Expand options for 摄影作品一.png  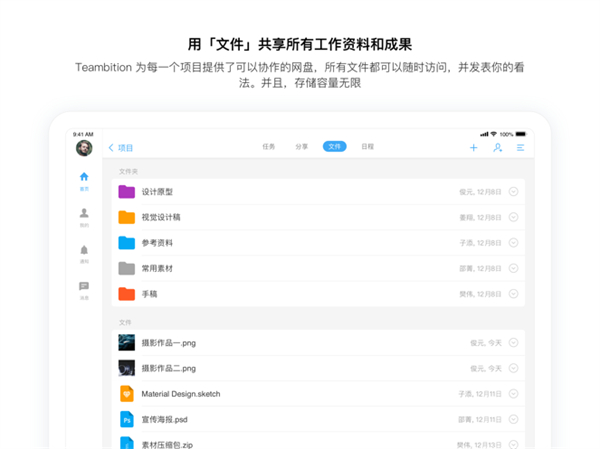[514, 343]
